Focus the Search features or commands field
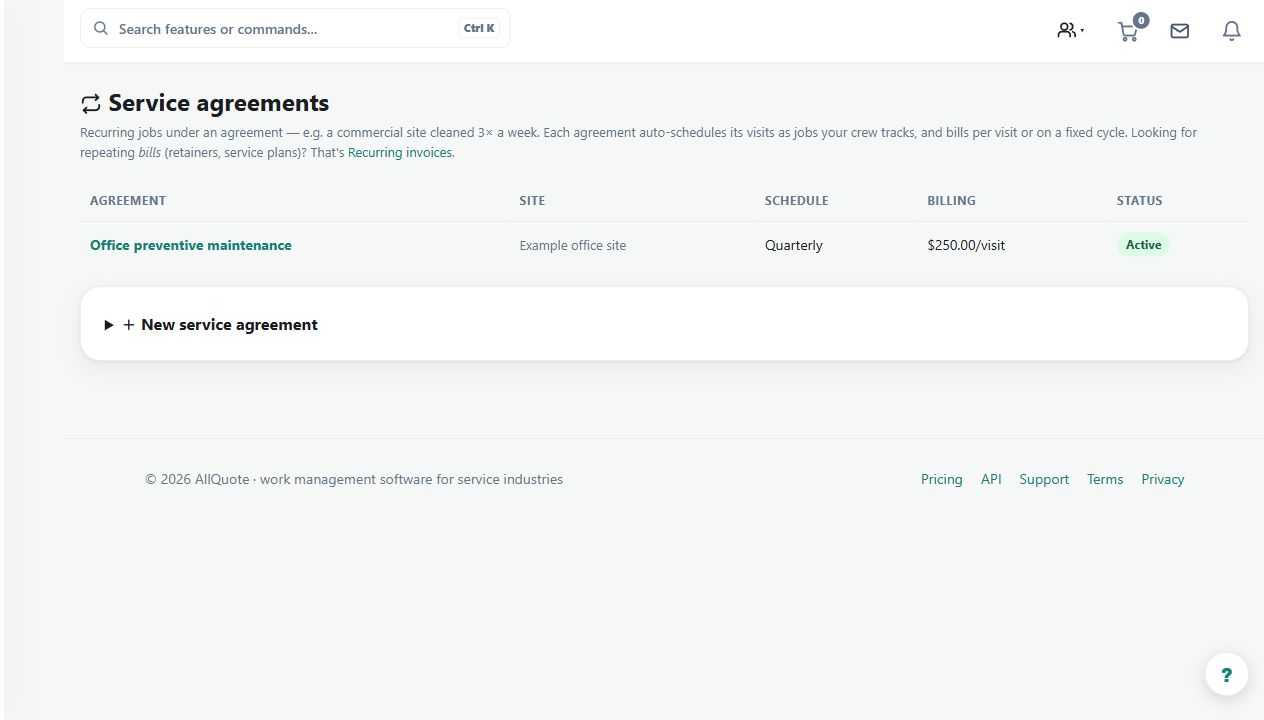This screenshot has height=720, width=1264. (295, 29)
